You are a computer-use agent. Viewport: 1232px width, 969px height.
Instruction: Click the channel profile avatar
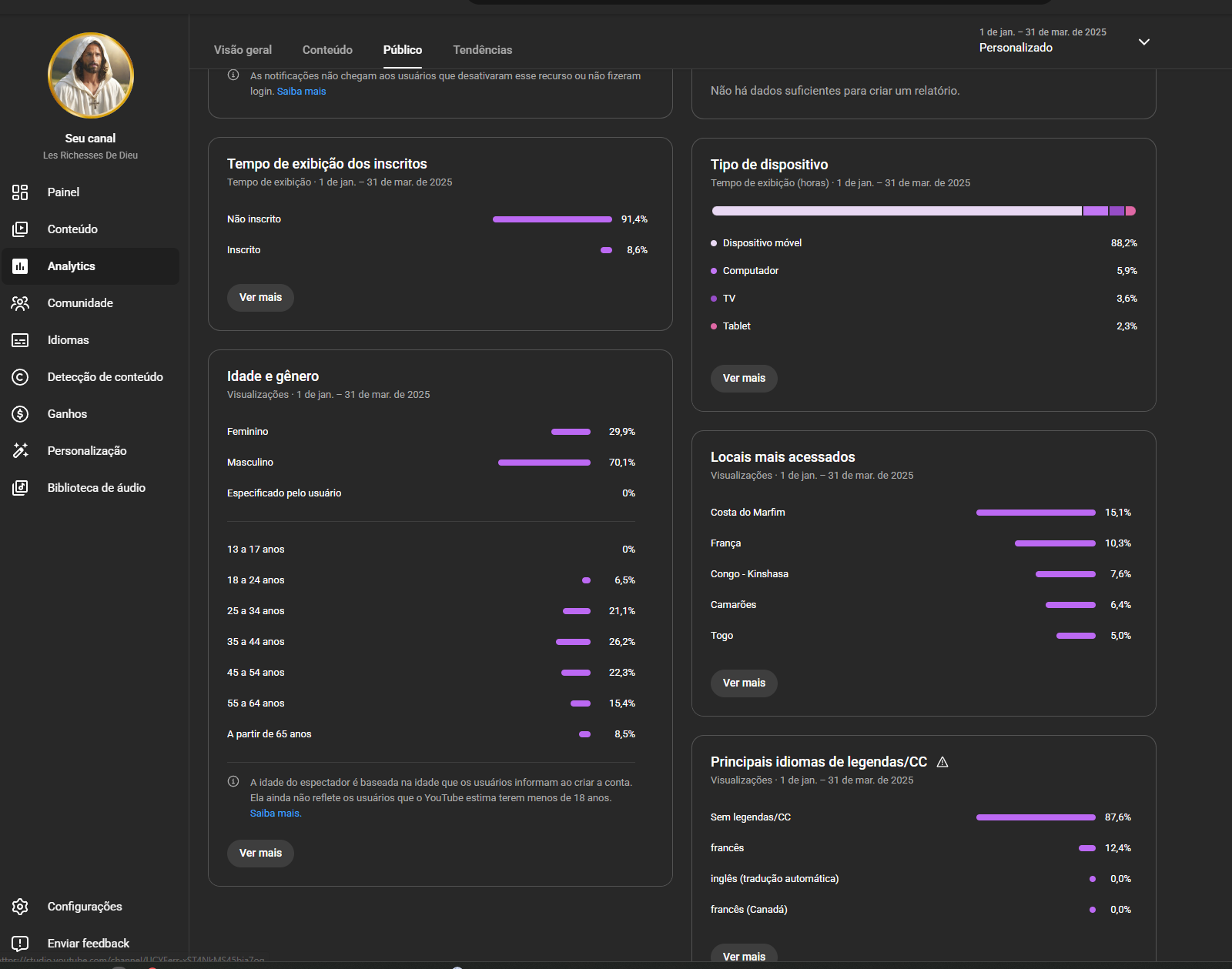click(x=91, y=75)
